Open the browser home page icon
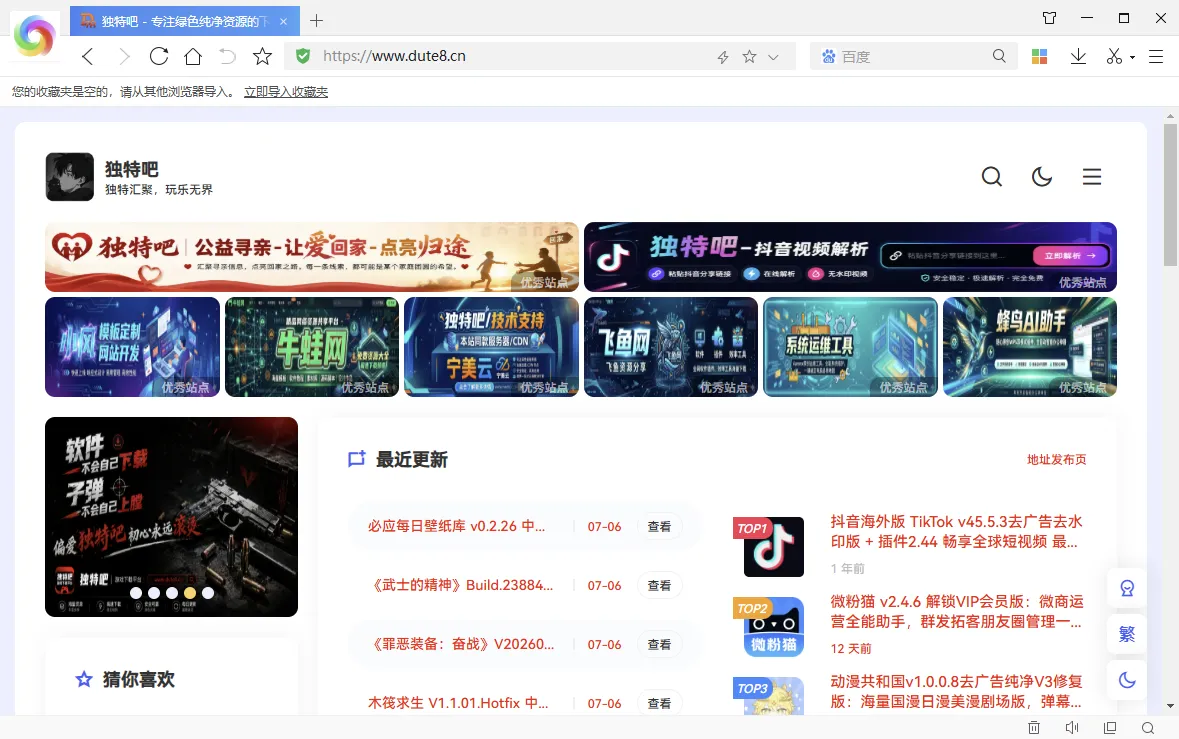1179x739 pixels. tap(193, 56)
